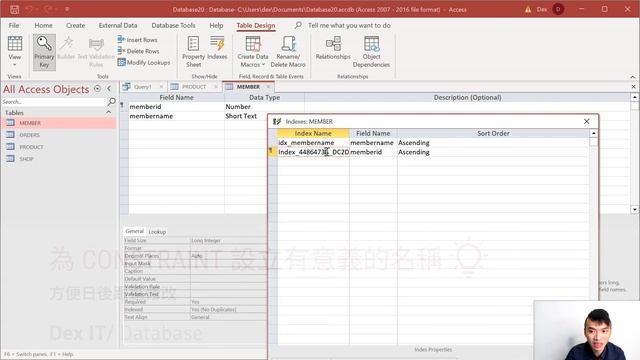
Task: Toggle the Primary Key button
Action: 44,52
